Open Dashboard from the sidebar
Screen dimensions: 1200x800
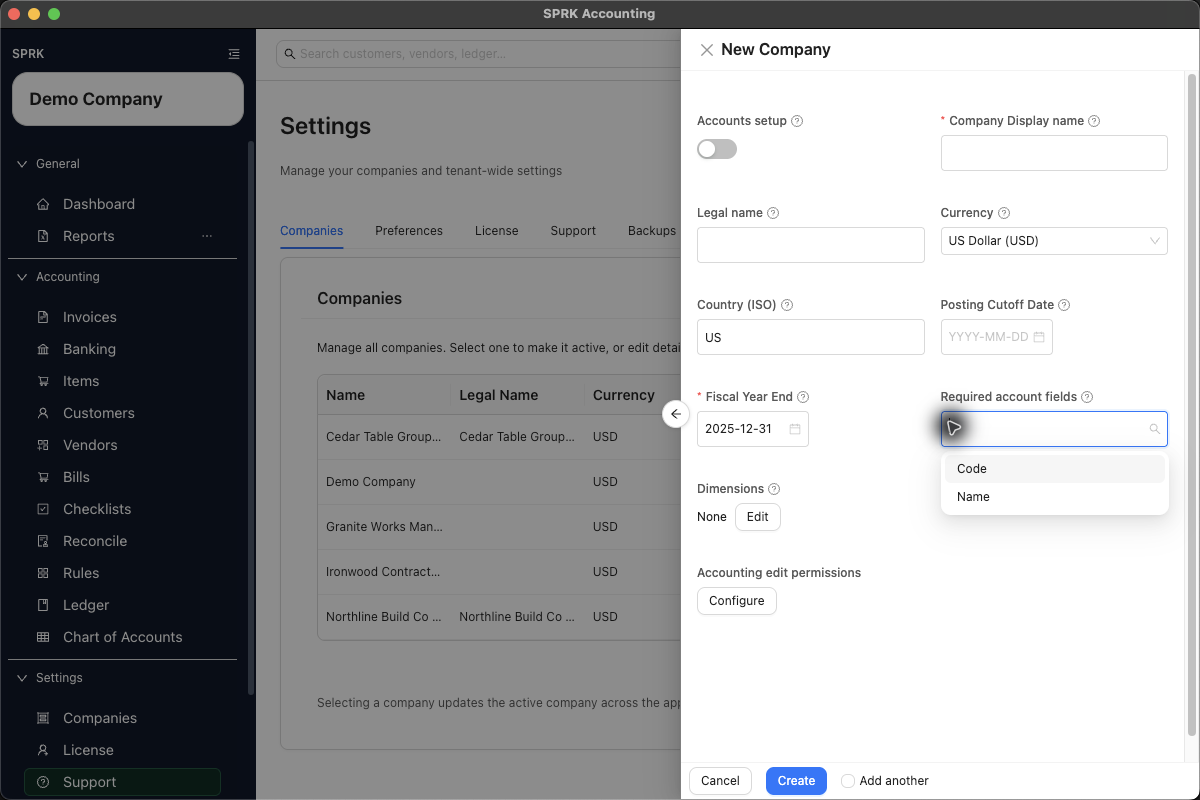[x=99, y=204]
